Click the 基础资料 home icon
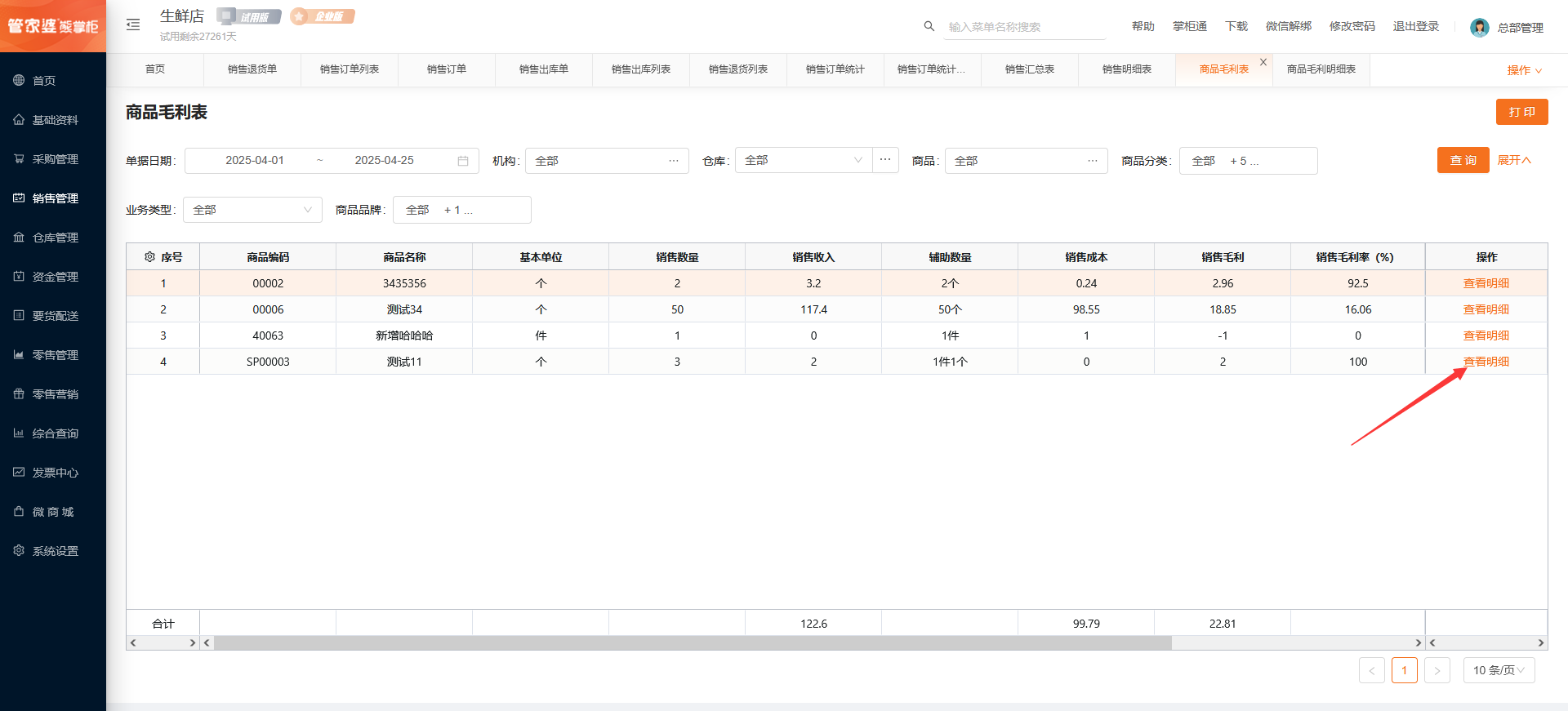The image size is (1568, 711). tap(19, 119)
